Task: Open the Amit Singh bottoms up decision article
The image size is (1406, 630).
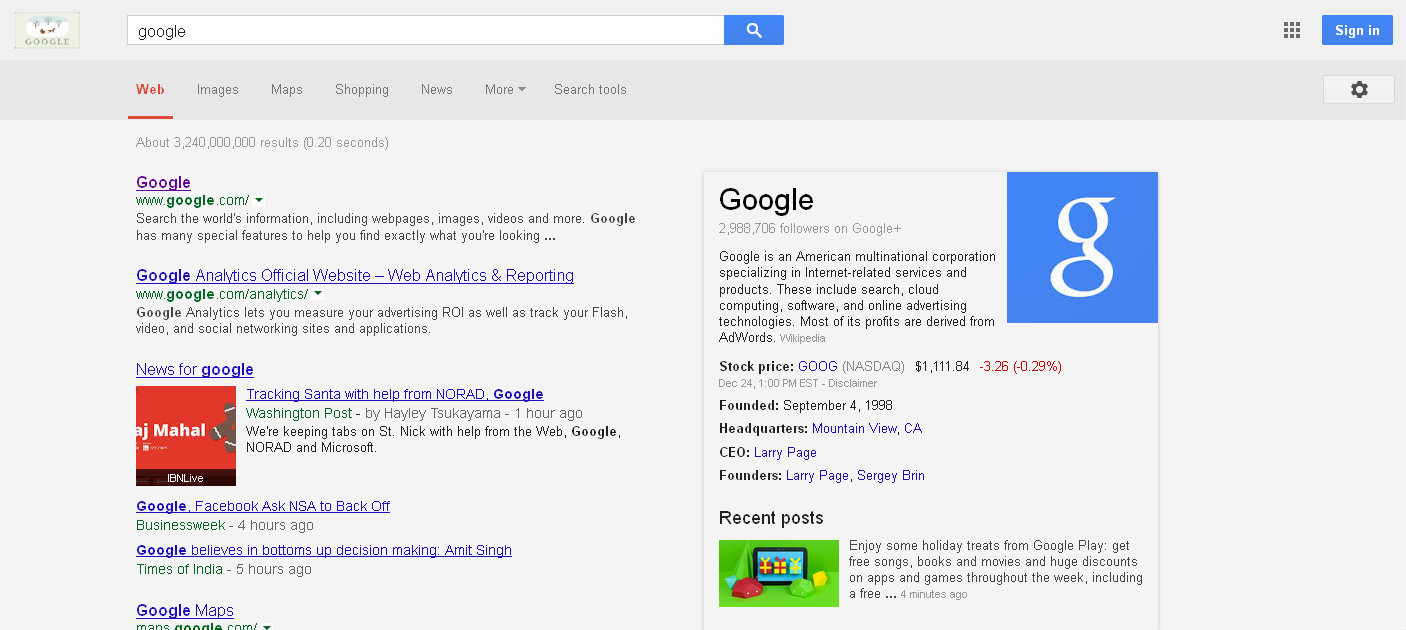Action: pyautogui.click(x=324, y=550)
